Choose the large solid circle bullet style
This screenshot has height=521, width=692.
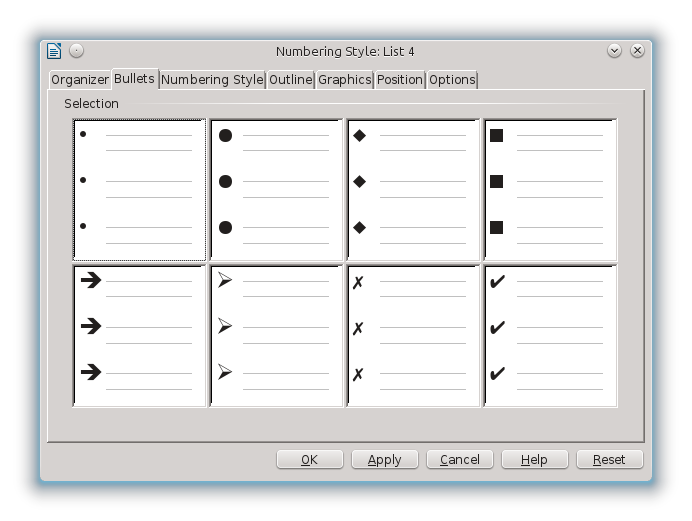277,190
